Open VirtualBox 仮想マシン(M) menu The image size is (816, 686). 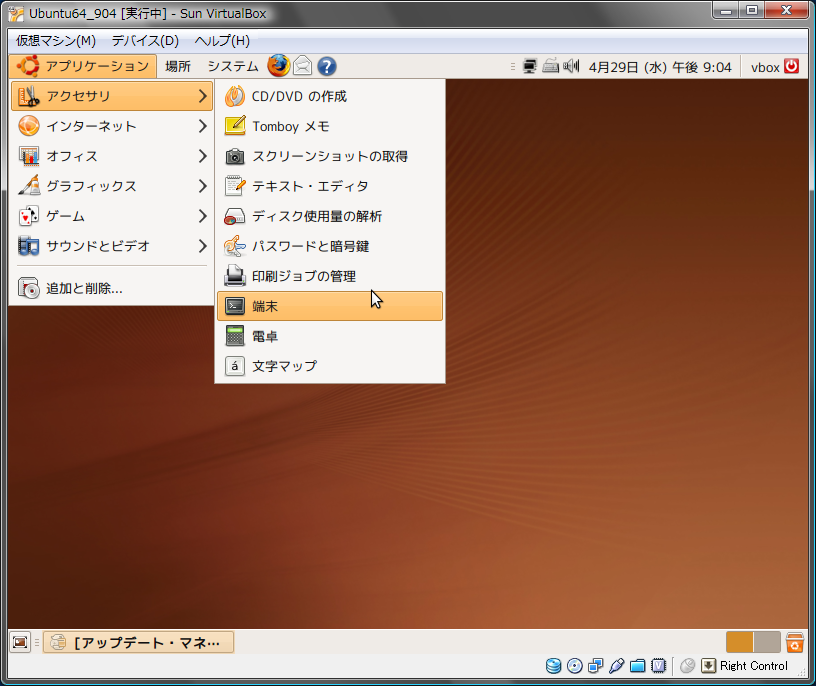56,41
